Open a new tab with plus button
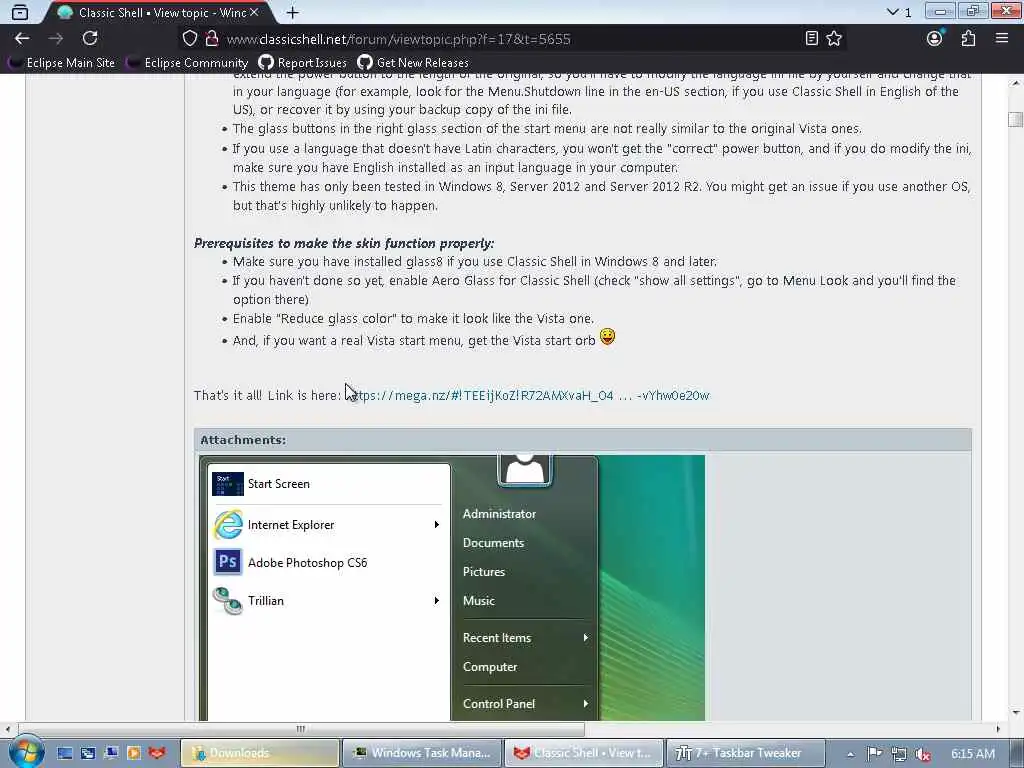Image resolution: width=1024 pixels, height=768 pixels. click(293, 12)
